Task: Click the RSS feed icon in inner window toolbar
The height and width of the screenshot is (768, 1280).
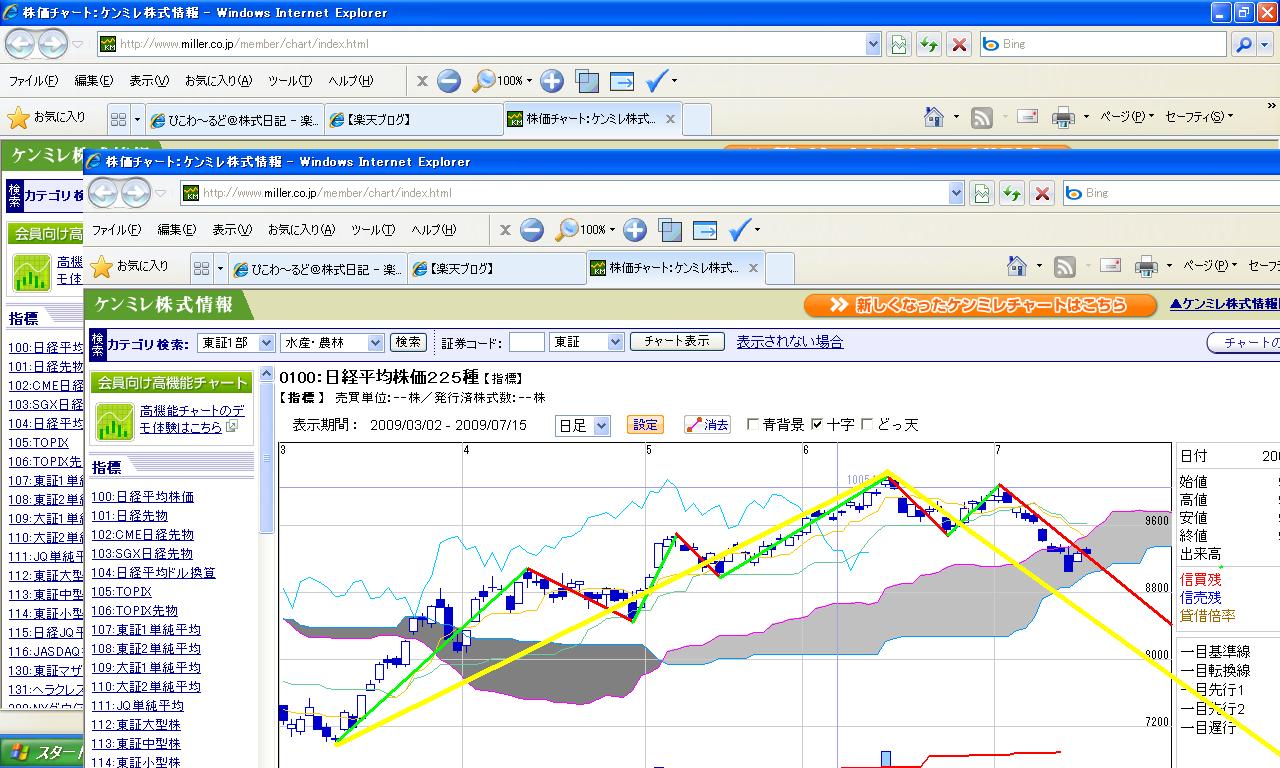Action: [1065, 267]
